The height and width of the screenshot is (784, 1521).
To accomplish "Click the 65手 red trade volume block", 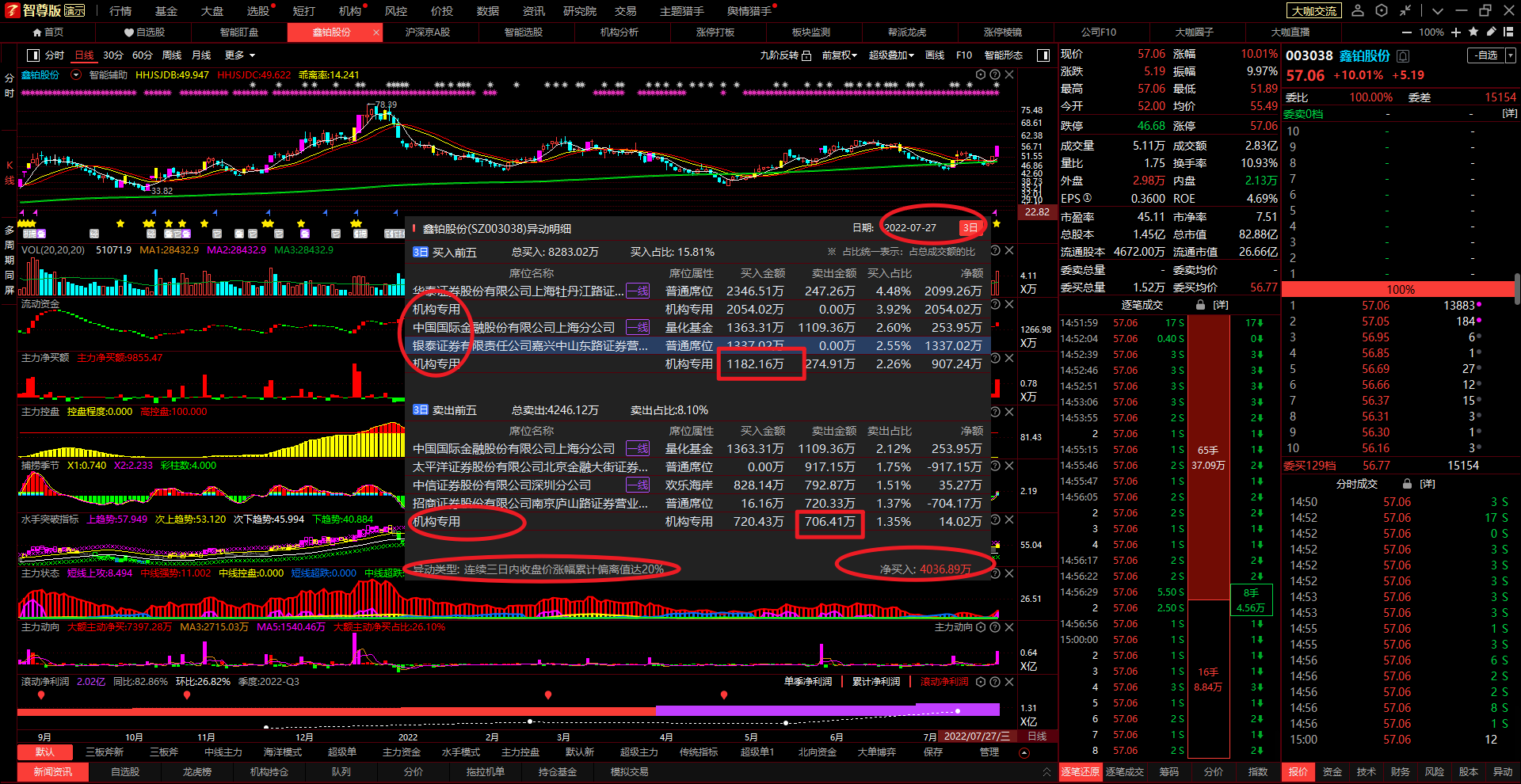I will point(1208,457).
